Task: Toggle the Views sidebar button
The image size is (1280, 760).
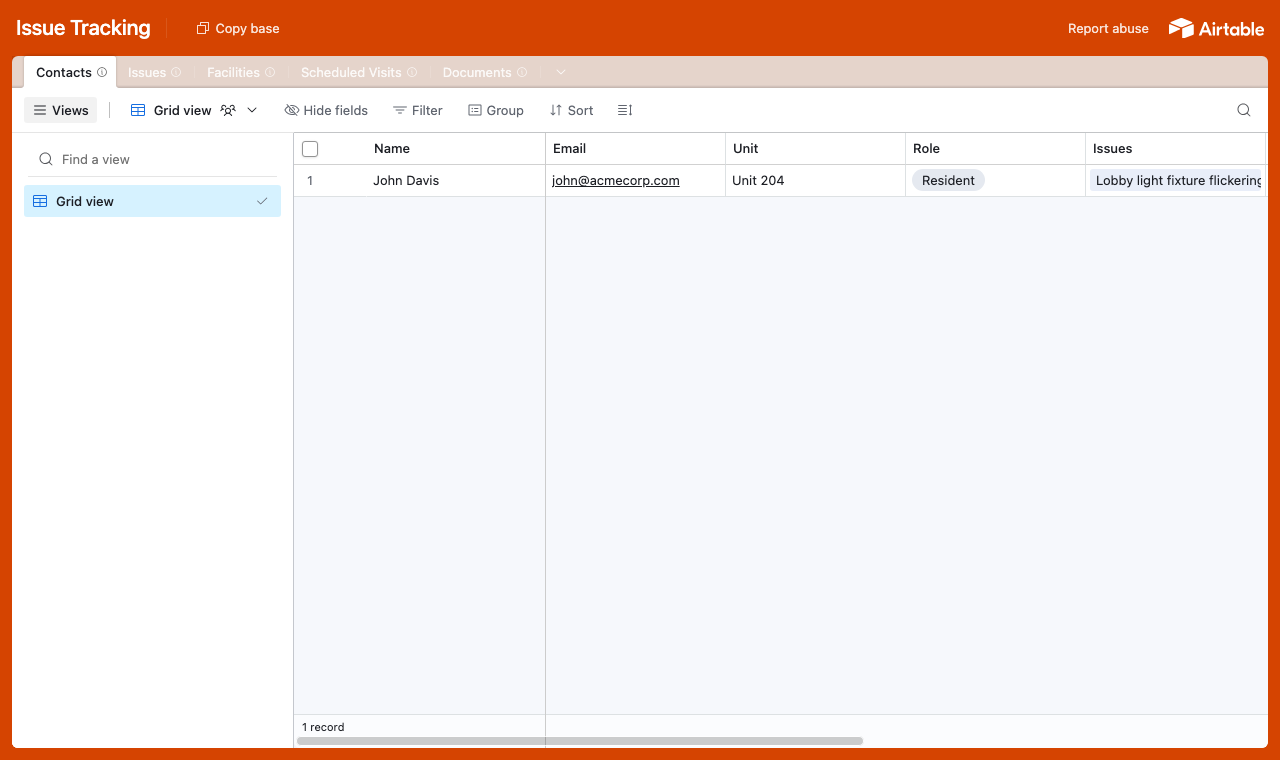Action: (61, 110)
